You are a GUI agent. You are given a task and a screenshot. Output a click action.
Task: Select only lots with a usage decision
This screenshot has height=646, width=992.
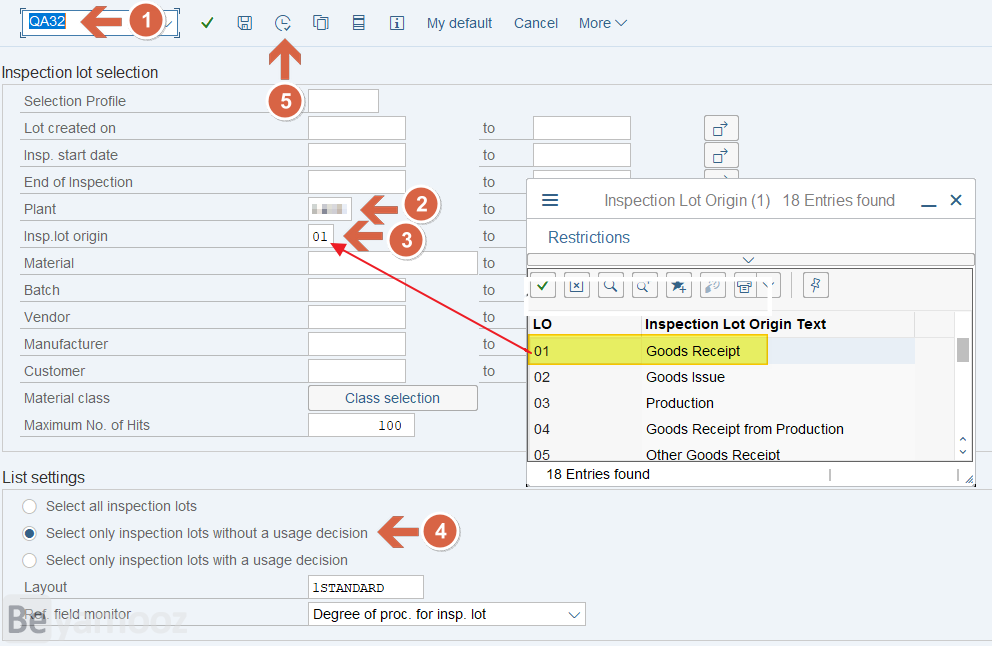[x=30, y=561]
